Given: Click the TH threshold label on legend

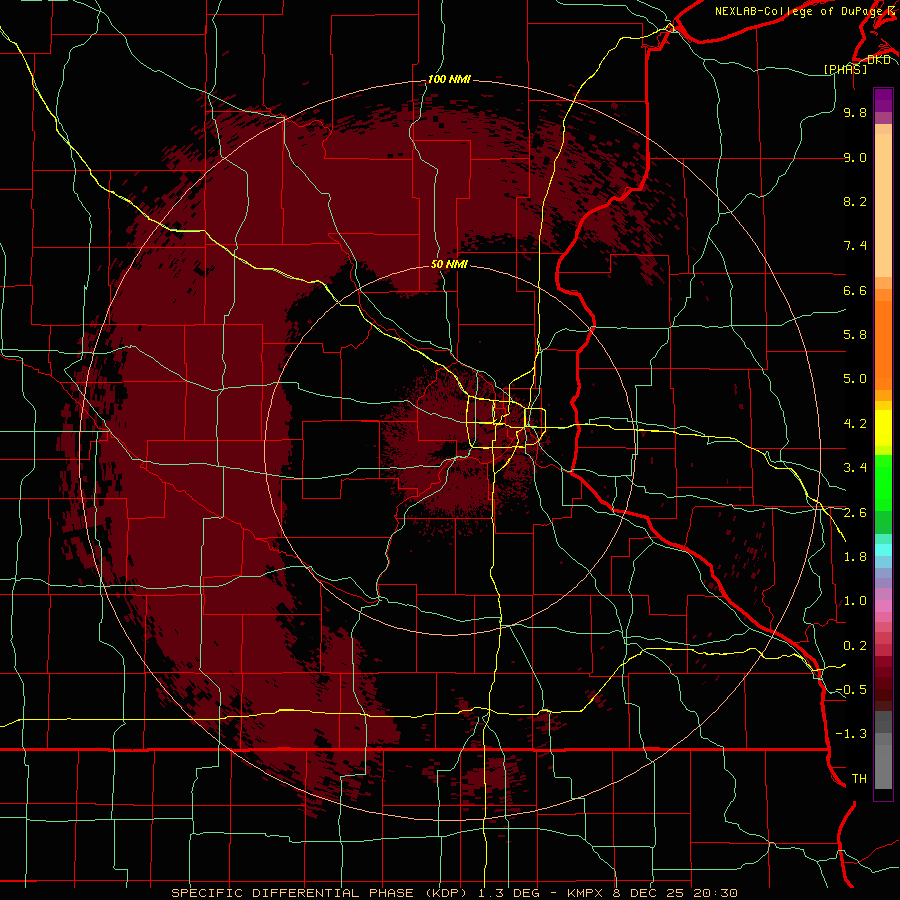Looking at the screenshot, I should pyautogui.click(x=859, y=779).
